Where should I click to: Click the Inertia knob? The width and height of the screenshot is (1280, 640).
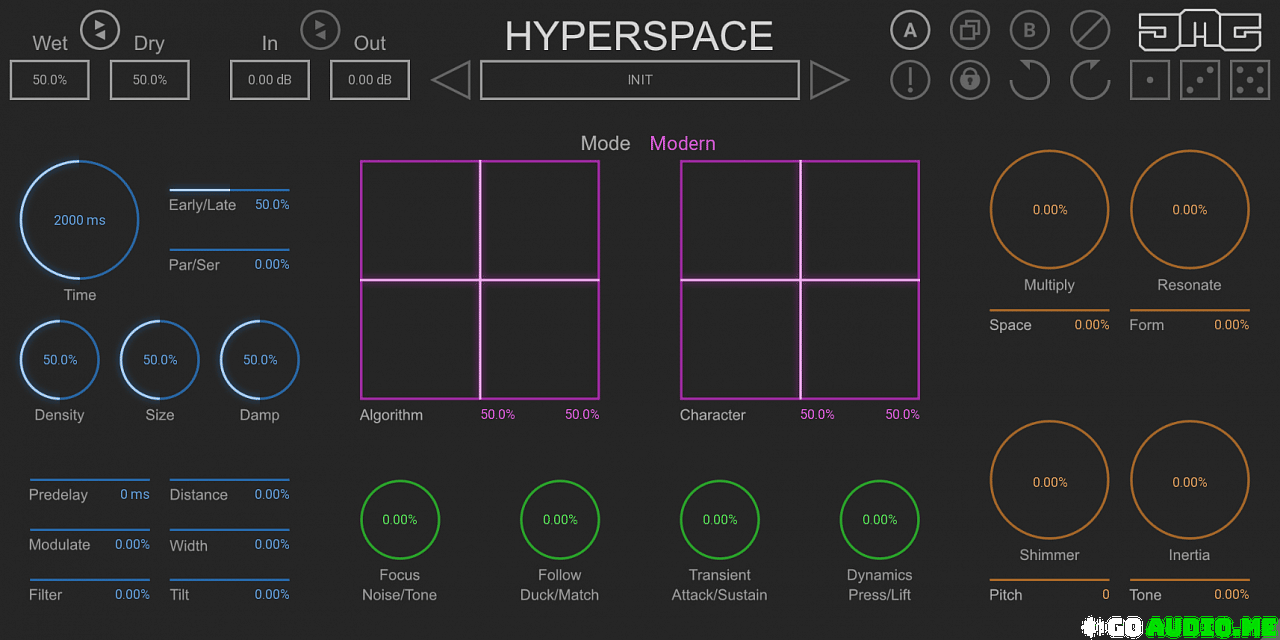(1190, 482)
